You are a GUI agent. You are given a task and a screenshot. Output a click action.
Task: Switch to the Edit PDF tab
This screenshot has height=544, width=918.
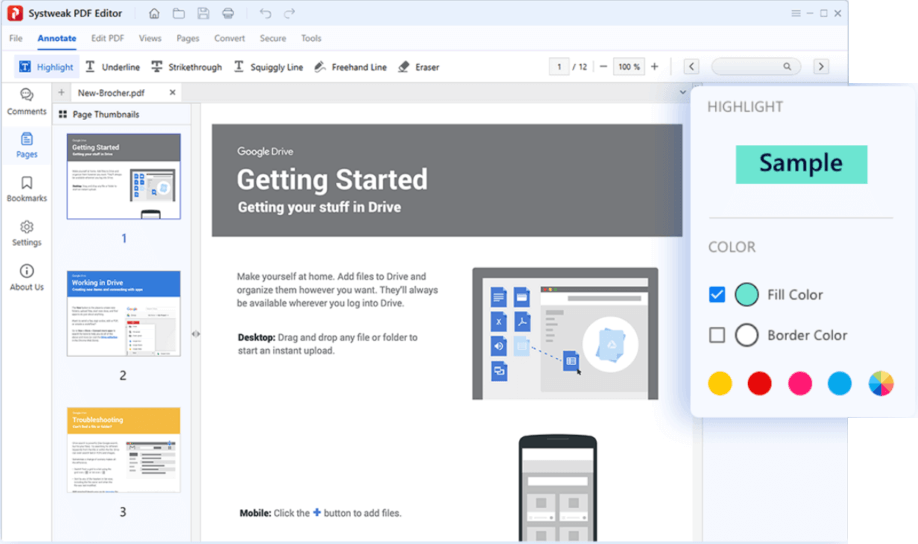[x=108, y=38]
